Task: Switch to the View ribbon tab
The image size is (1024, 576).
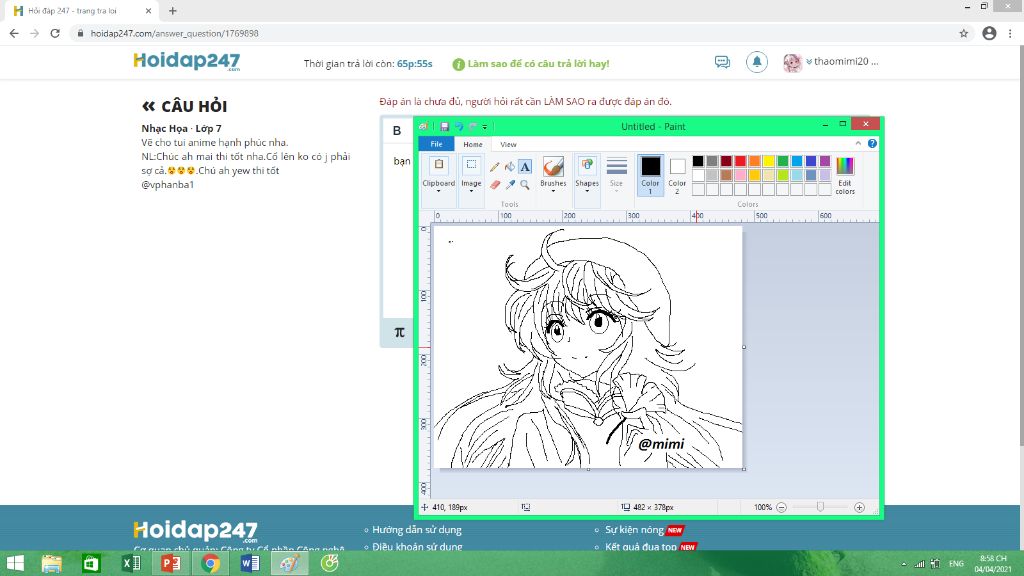Action: click(x=508, y=144)
